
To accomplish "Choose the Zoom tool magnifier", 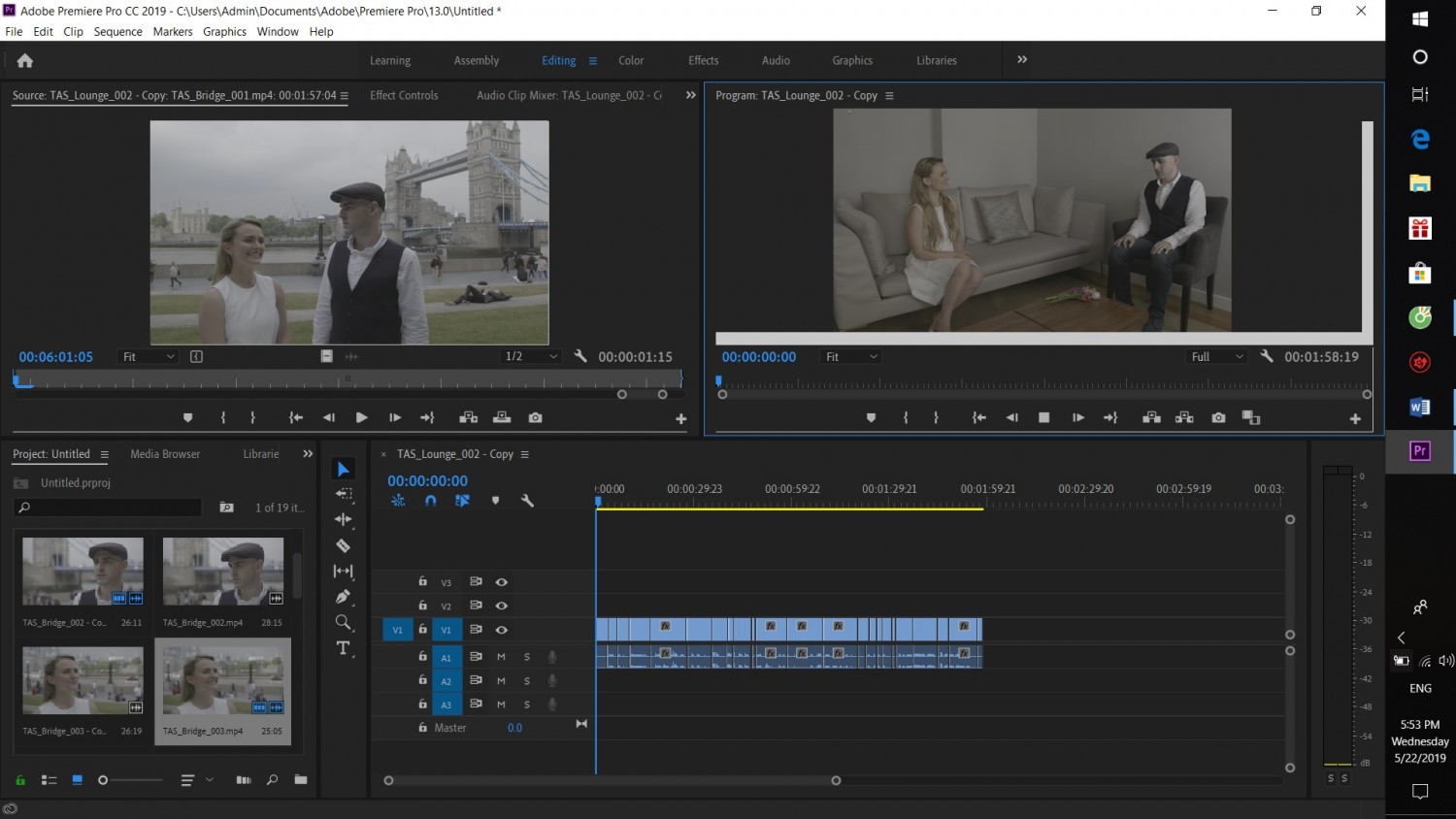I will point(343,622).
